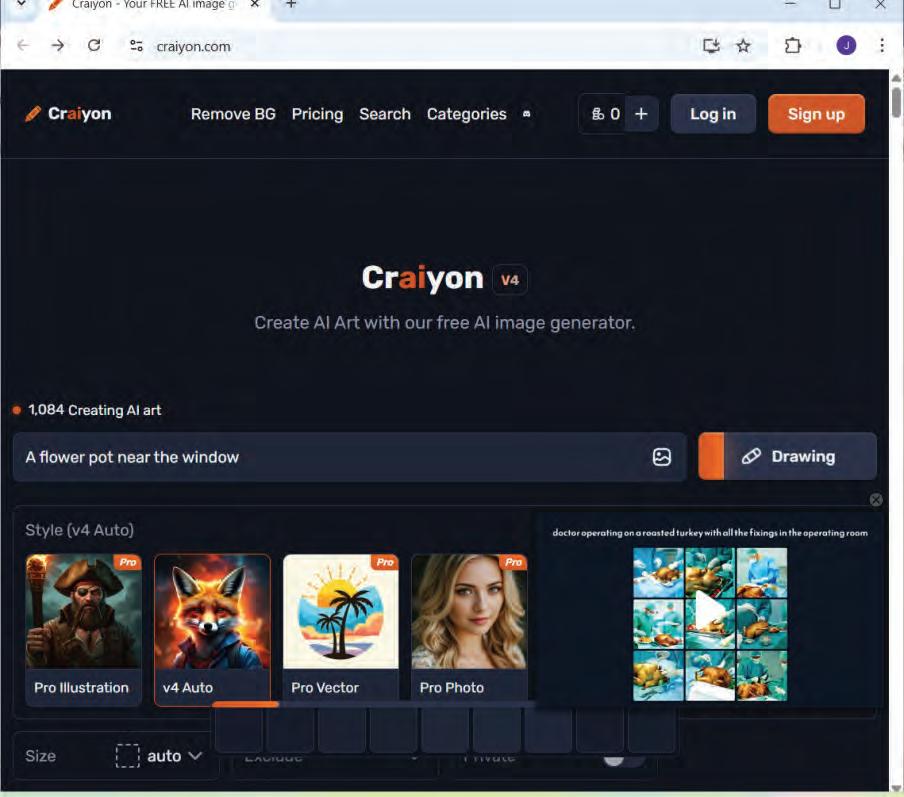Click the prompt text field
The height and width of the screenshot is (797, 904).
pos(349,457)
